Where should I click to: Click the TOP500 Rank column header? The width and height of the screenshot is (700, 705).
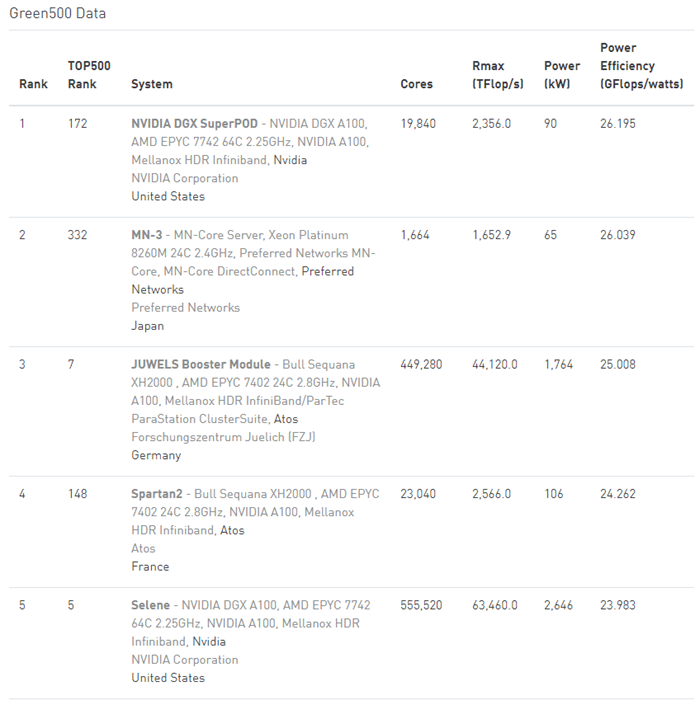pos(88,75)
